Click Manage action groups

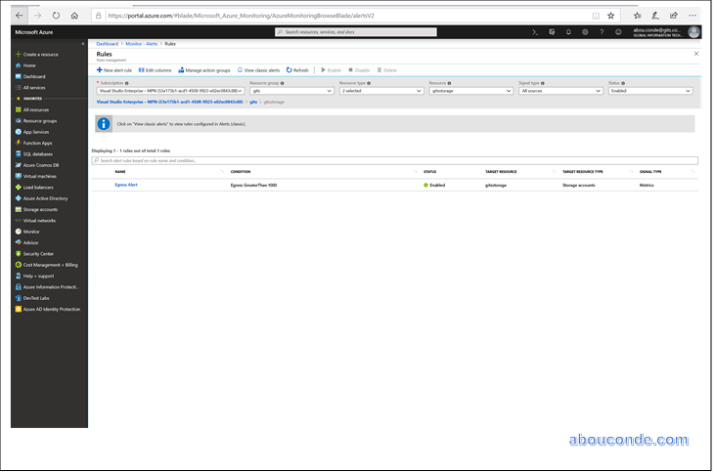[206, 70]
